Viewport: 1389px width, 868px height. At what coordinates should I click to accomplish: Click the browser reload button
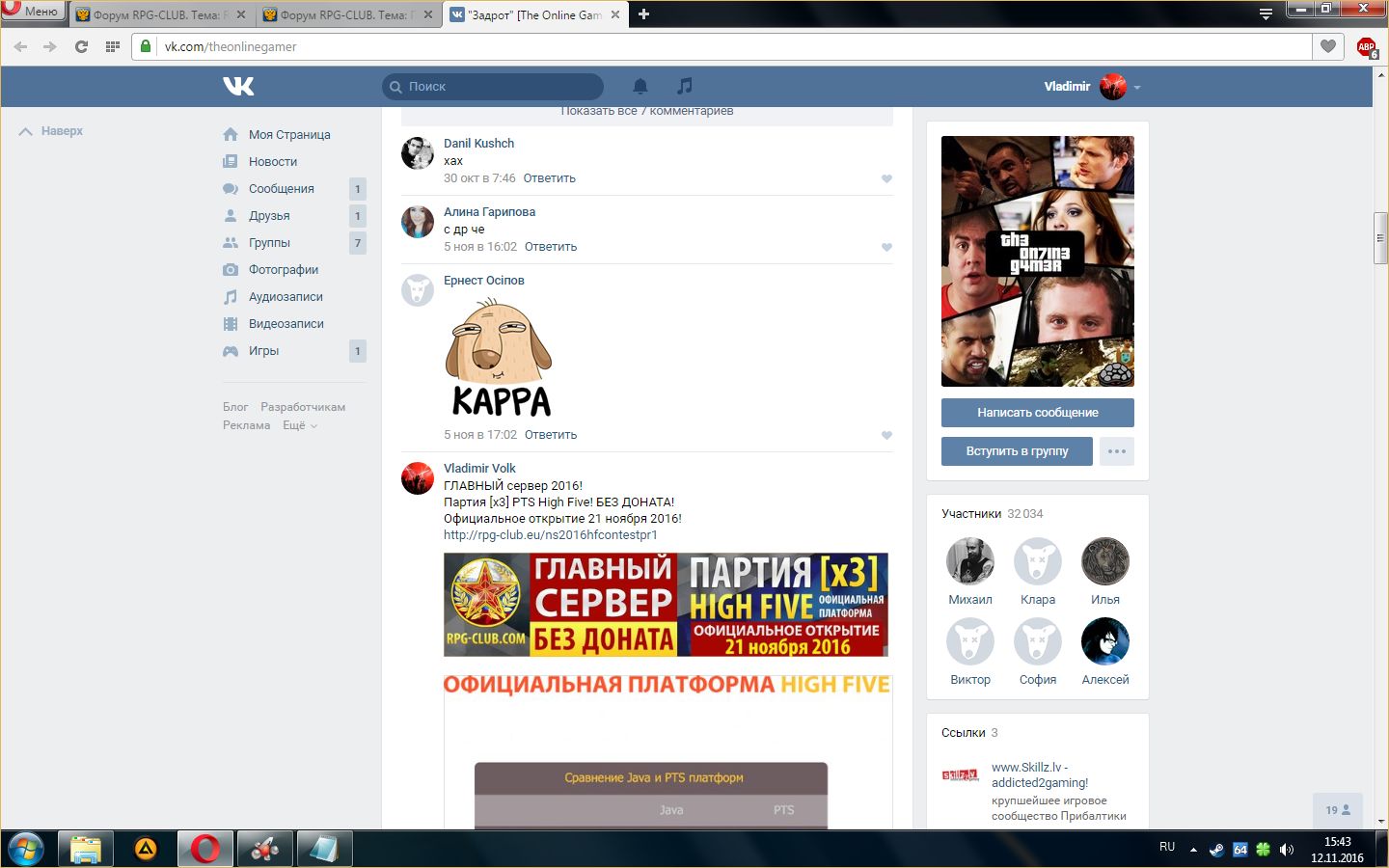tap(81, 46)
